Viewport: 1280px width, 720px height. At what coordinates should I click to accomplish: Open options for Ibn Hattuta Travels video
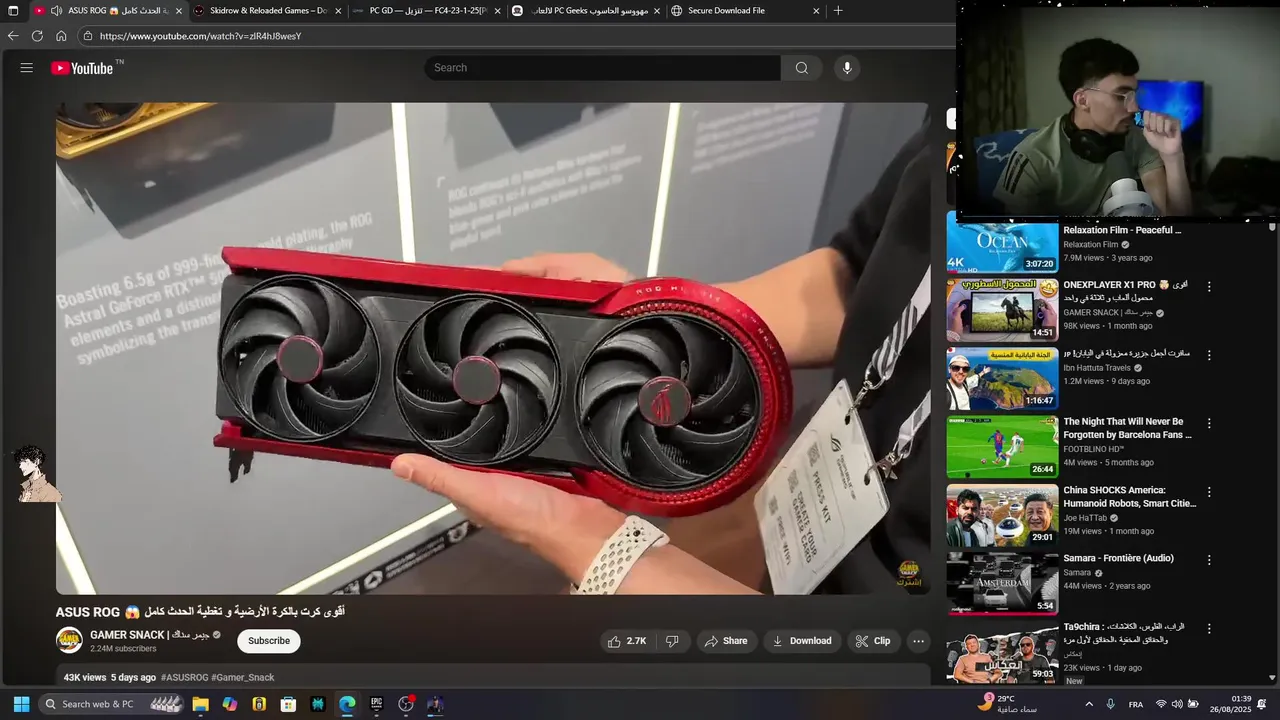[x=1209, y=354]
